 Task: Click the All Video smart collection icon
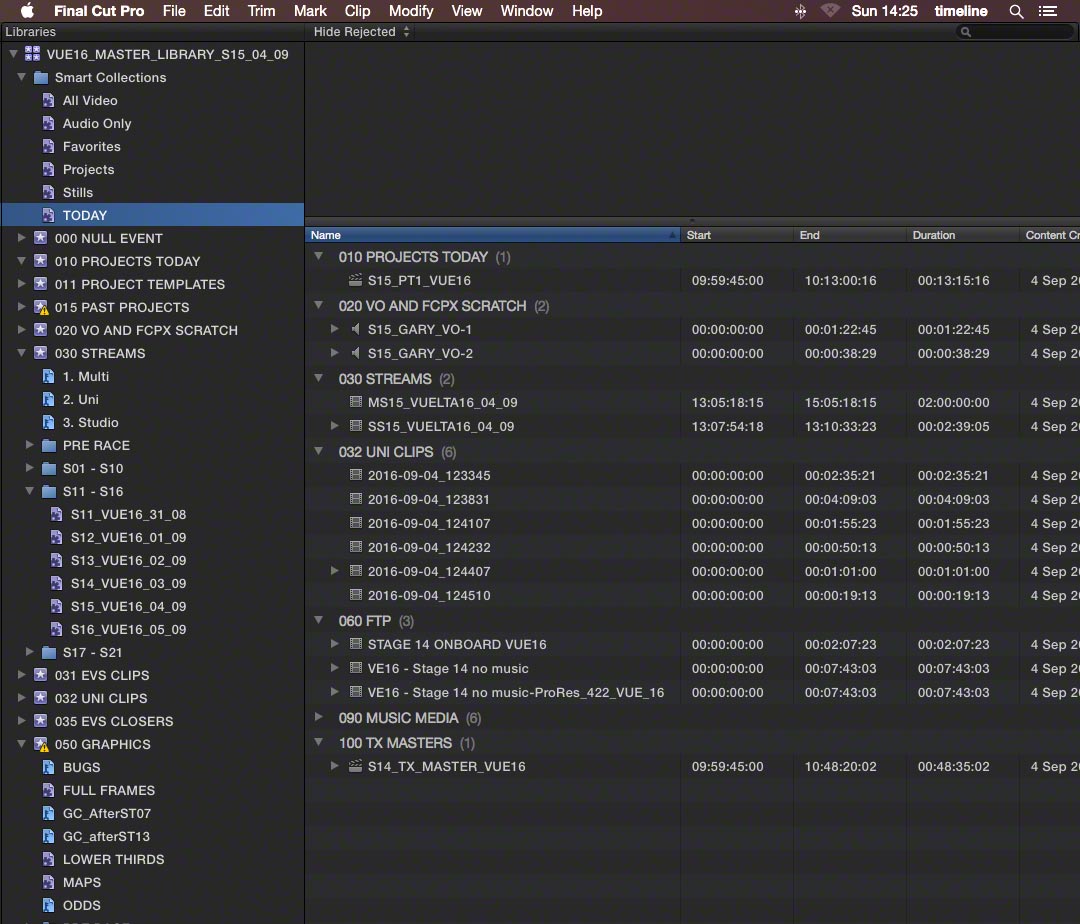pyautogui.click(x=48, y=101)
